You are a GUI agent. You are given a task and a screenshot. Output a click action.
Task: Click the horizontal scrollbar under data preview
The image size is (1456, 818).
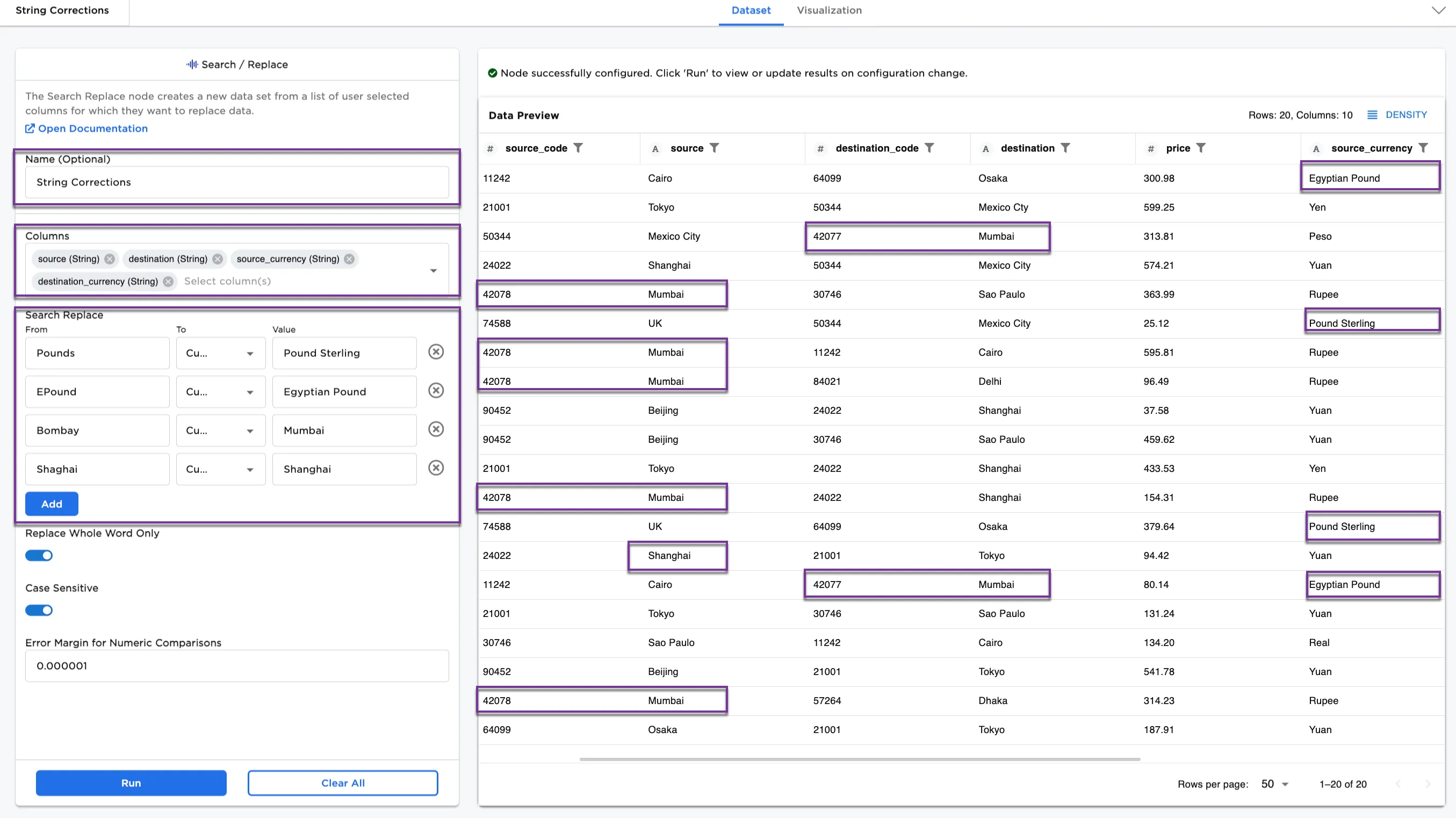(x=859, y=759)
